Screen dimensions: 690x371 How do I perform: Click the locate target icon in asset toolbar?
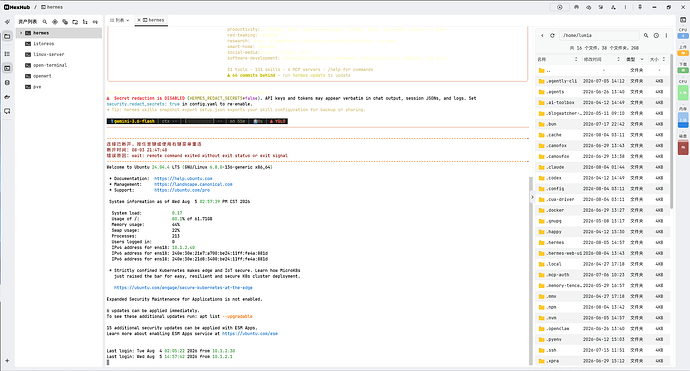click(55, 22)
